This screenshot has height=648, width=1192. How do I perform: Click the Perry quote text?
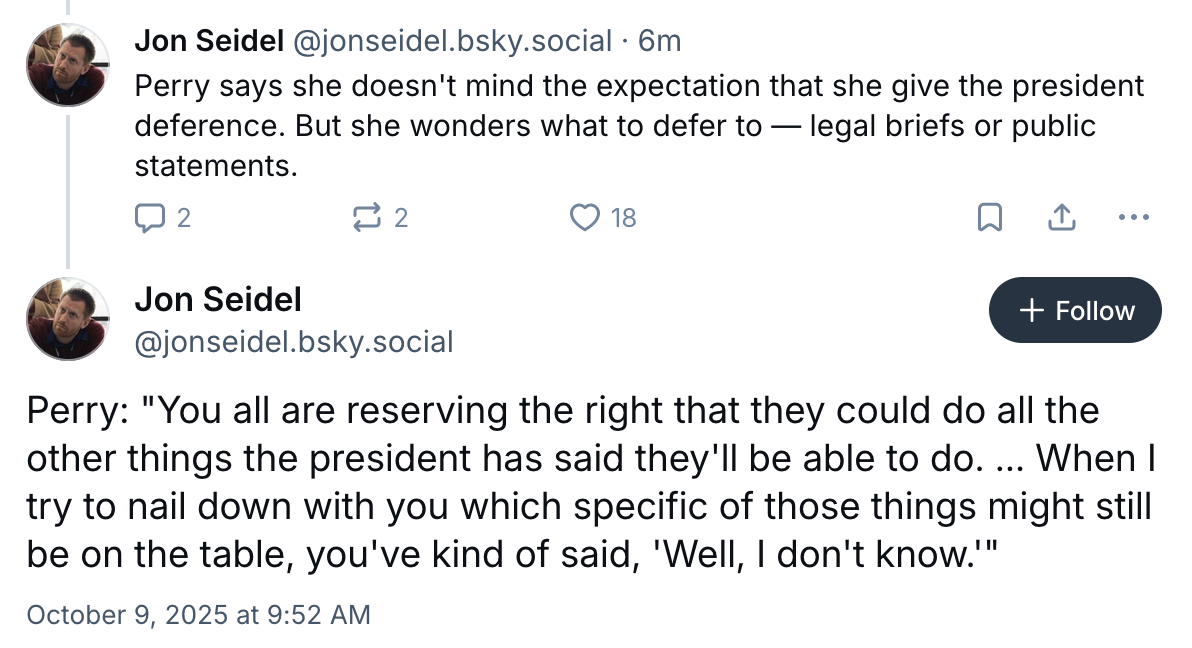pyautogui.click(x=590, y=482)
